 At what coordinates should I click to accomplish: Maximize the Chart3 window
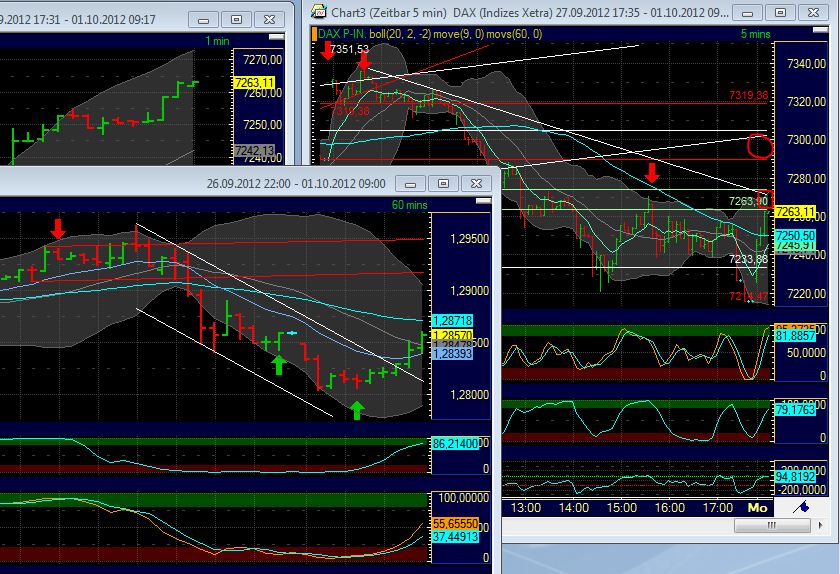pos(781,12)
